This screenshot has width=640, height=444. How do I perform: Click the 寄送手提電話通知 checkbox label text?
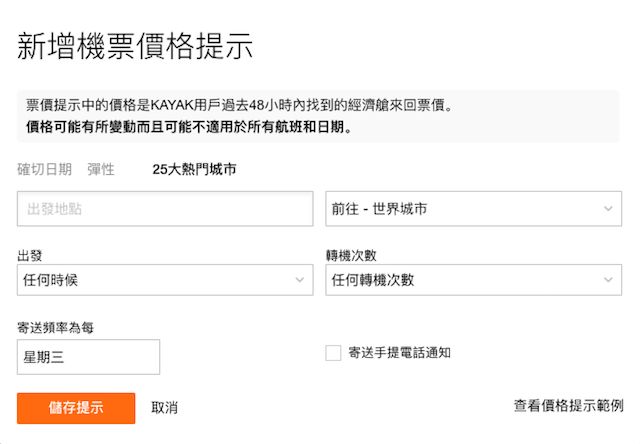coord(399,353)
